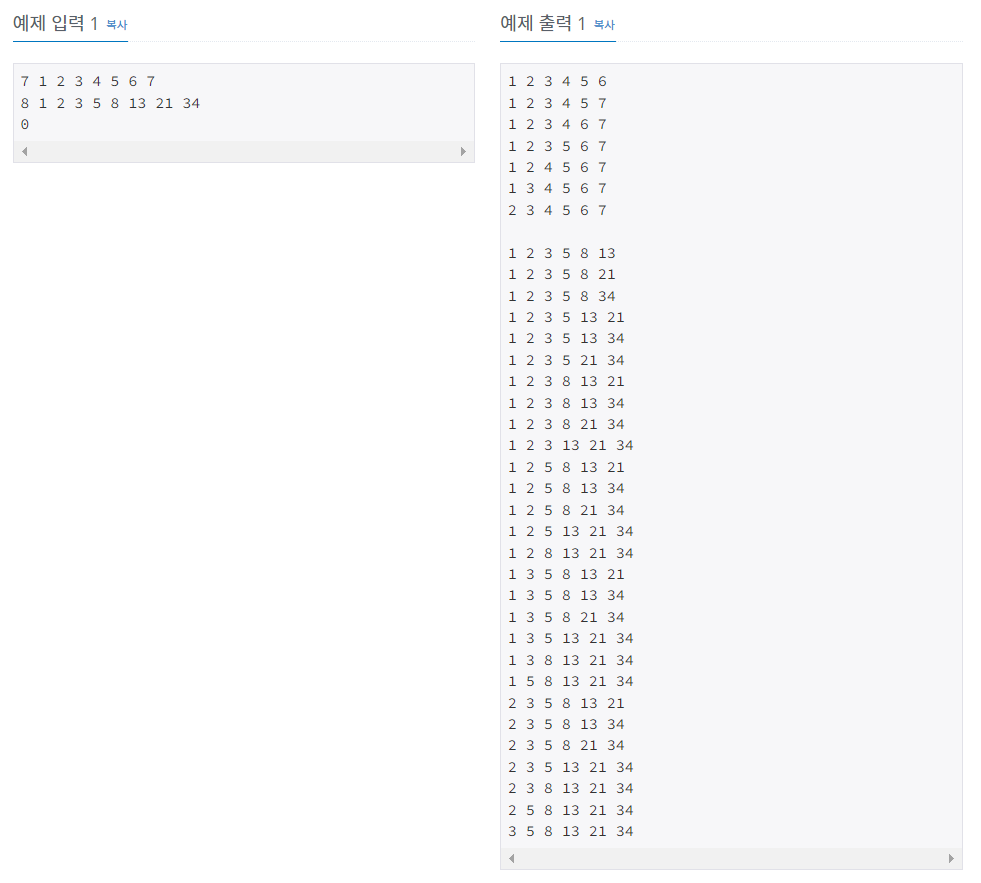The height and width of the screenshot is (883, 981).
Task: Click last output line 3 5 8 13 21 34
Action: pyautogui.click(x=571, y=832)
